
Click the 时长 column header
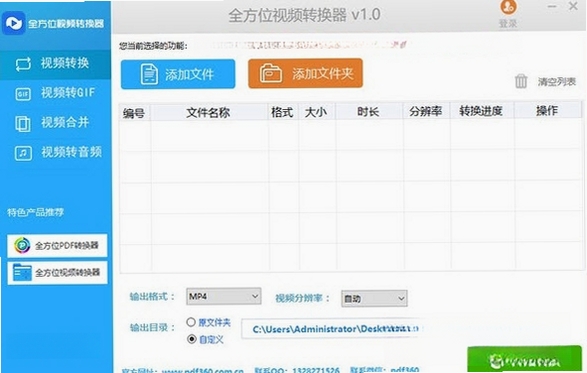point(369,112)
